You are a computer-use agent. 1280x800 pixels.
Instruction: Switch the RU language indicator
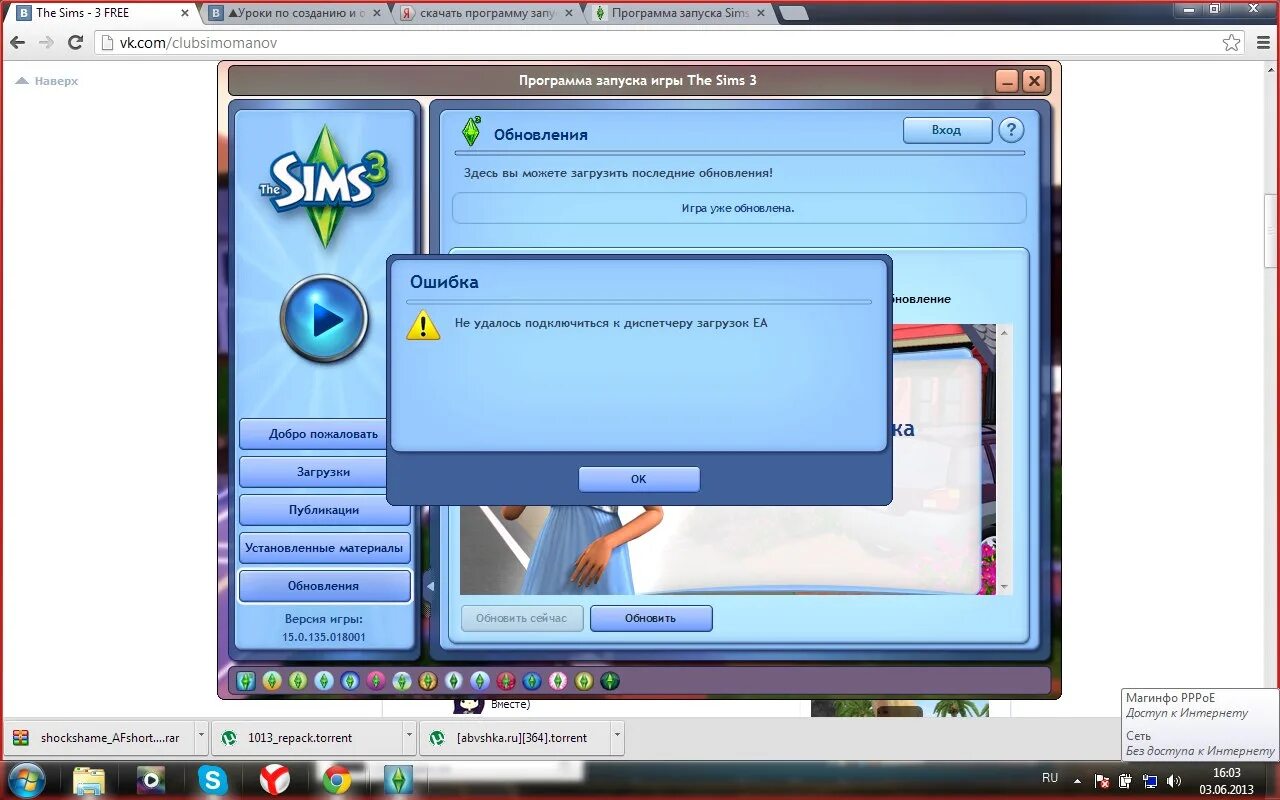1050,777
